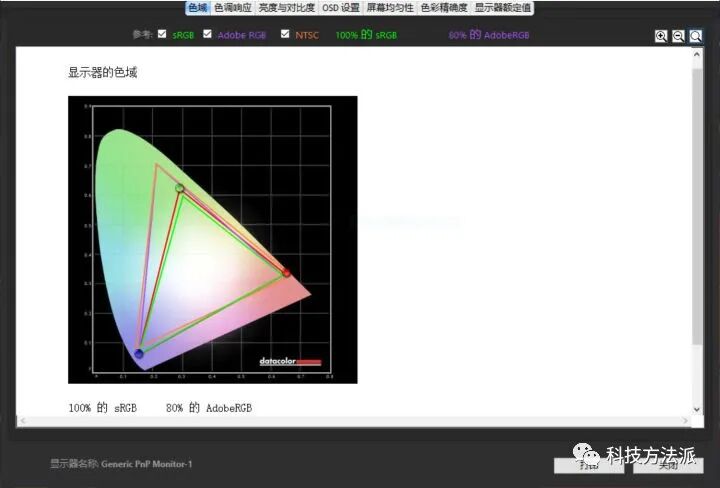
Task: Click the horizontal scrollbar right arrow
Action: pyautogui.click(x=685, y=421)
